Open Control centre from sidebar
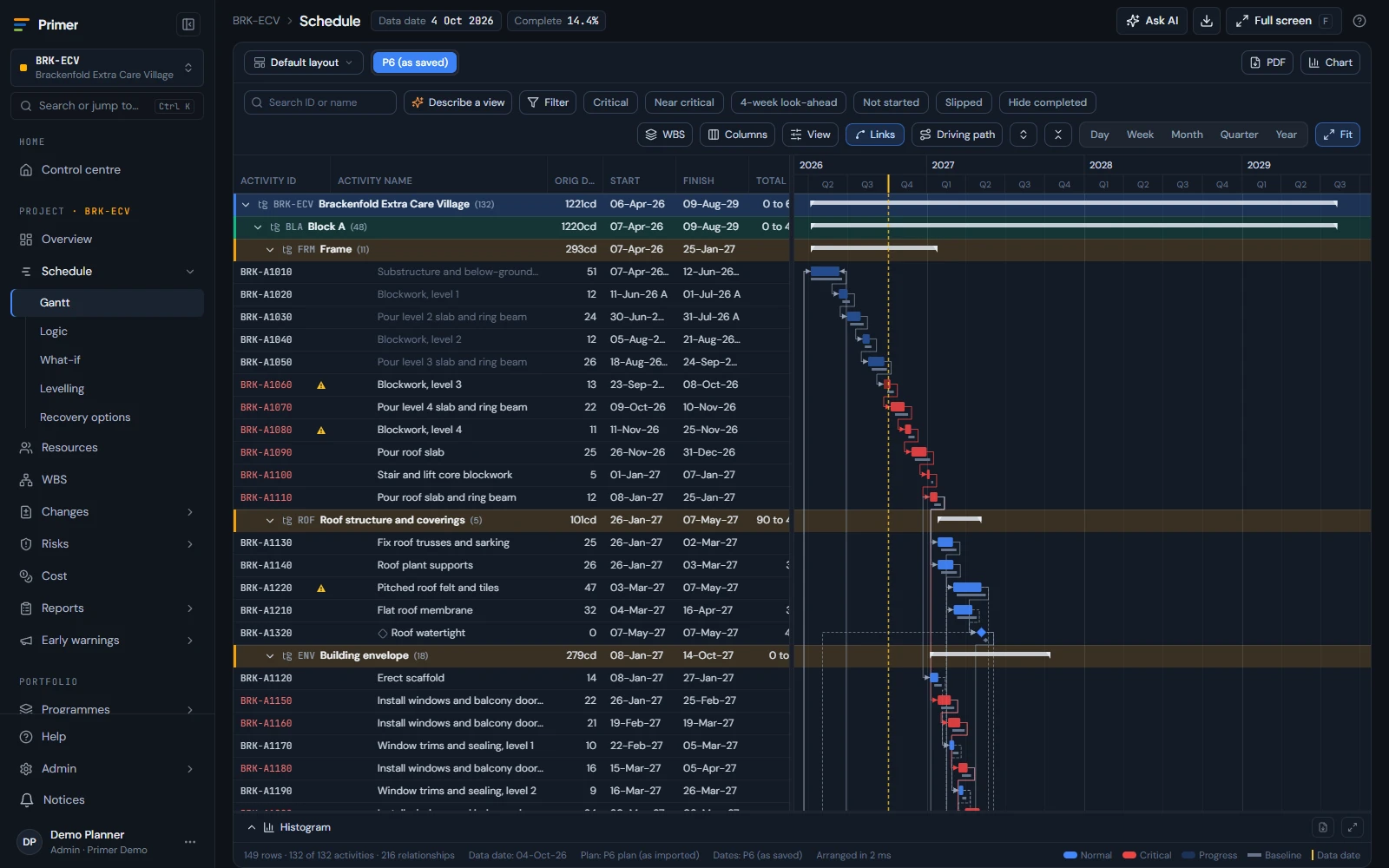 [107, 169]
